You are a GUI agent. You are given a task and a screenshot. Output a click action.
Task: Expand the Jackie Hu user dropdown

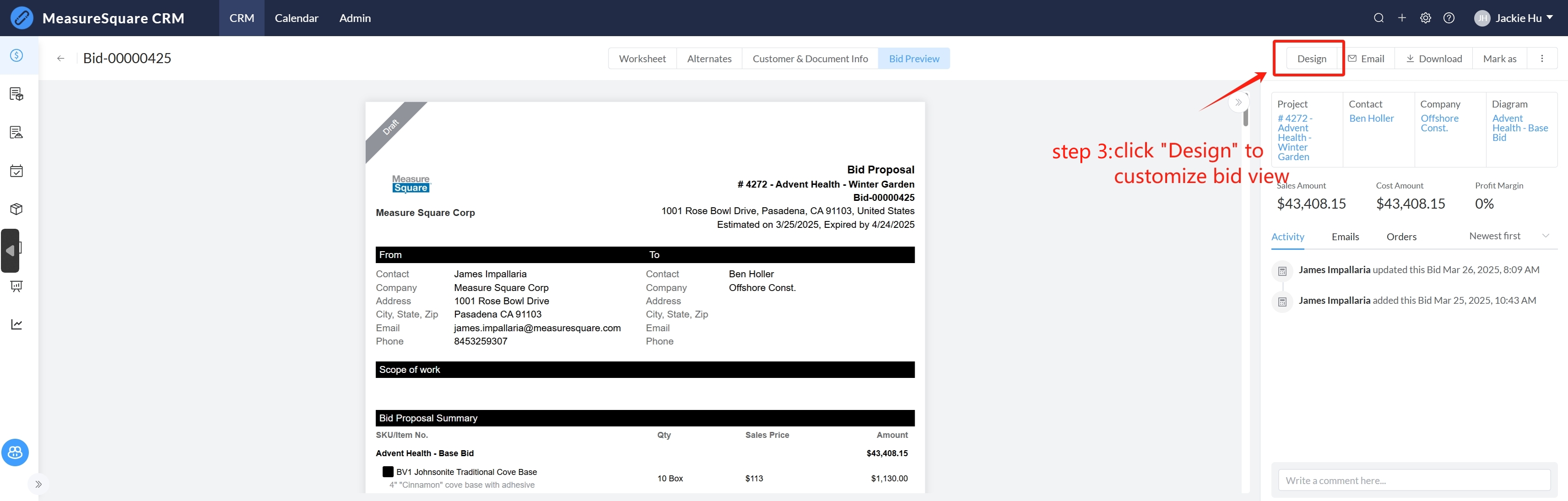(x=1519, y=18)
